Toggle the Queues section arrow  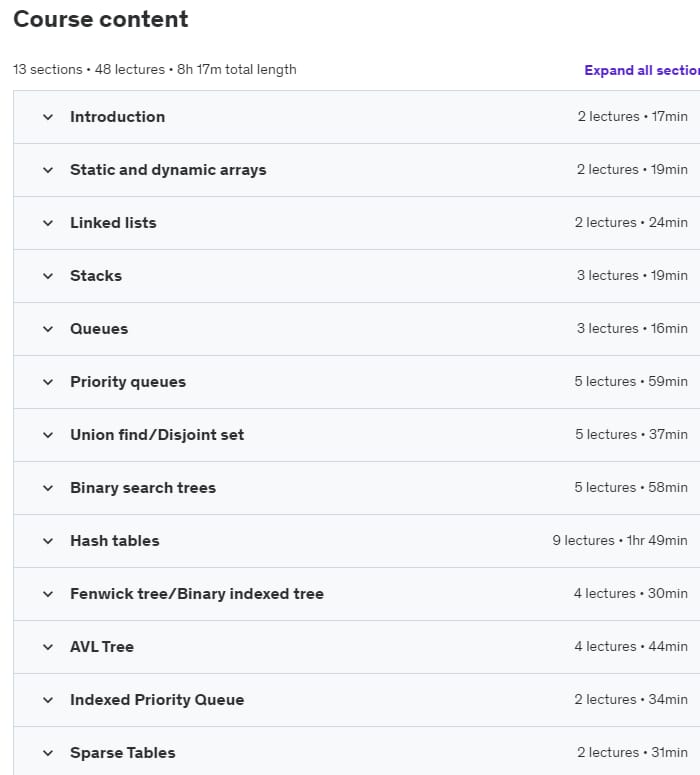pos(48,329)
